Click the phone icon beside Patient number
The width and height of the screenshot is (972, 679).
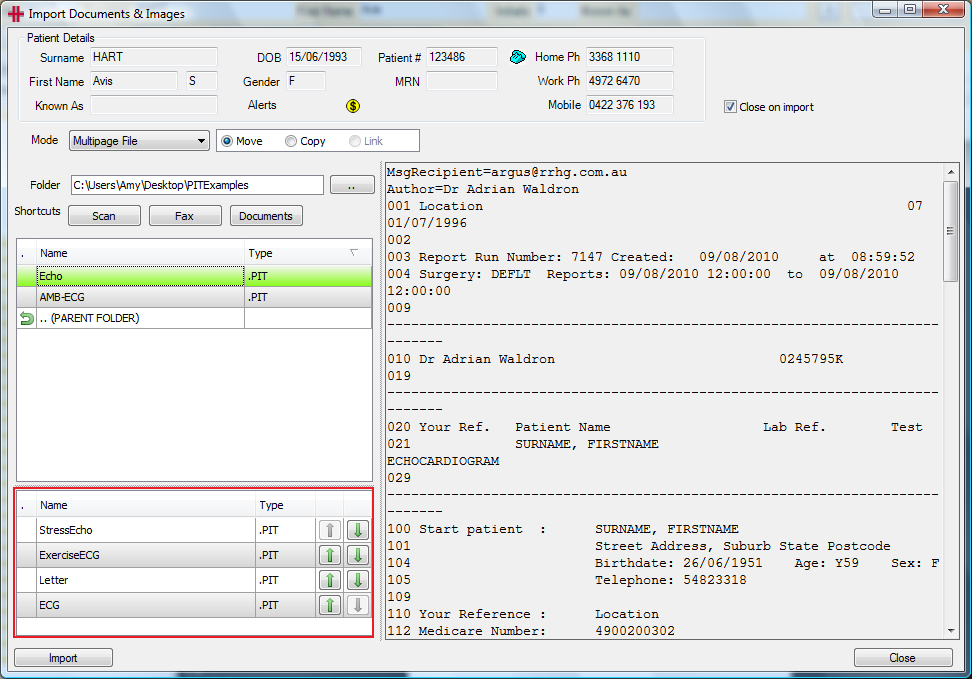517,57
